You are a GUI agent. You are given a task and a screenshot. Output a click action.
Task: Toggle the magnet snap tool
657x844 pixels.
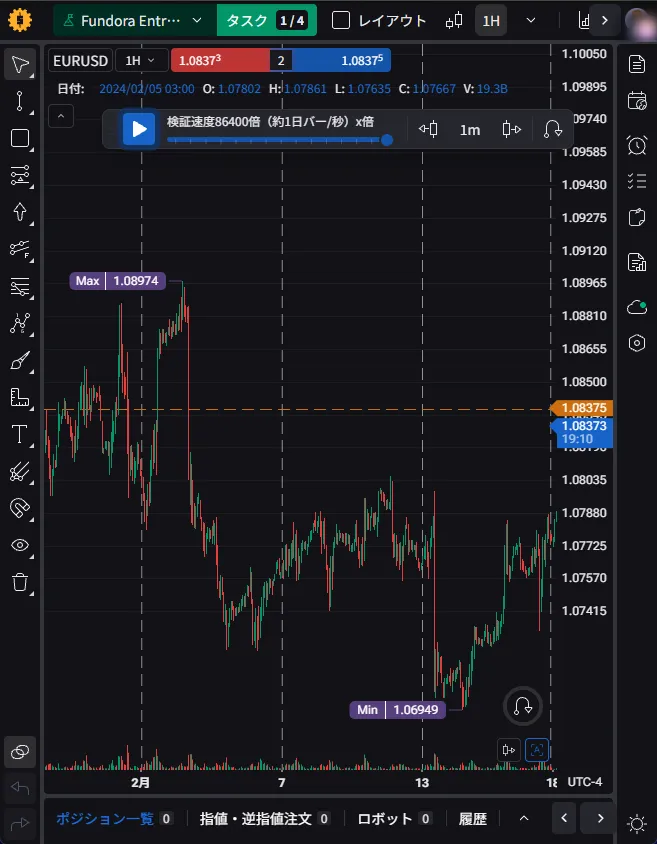tap(20, 508)
